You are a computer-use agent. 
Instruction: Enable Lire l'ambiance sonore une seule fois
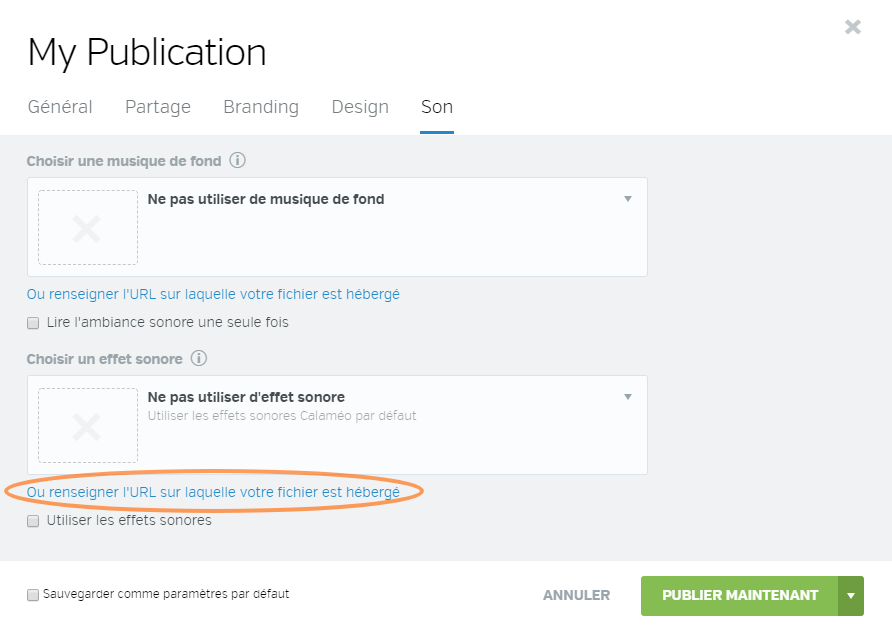(x=33, y=323)
